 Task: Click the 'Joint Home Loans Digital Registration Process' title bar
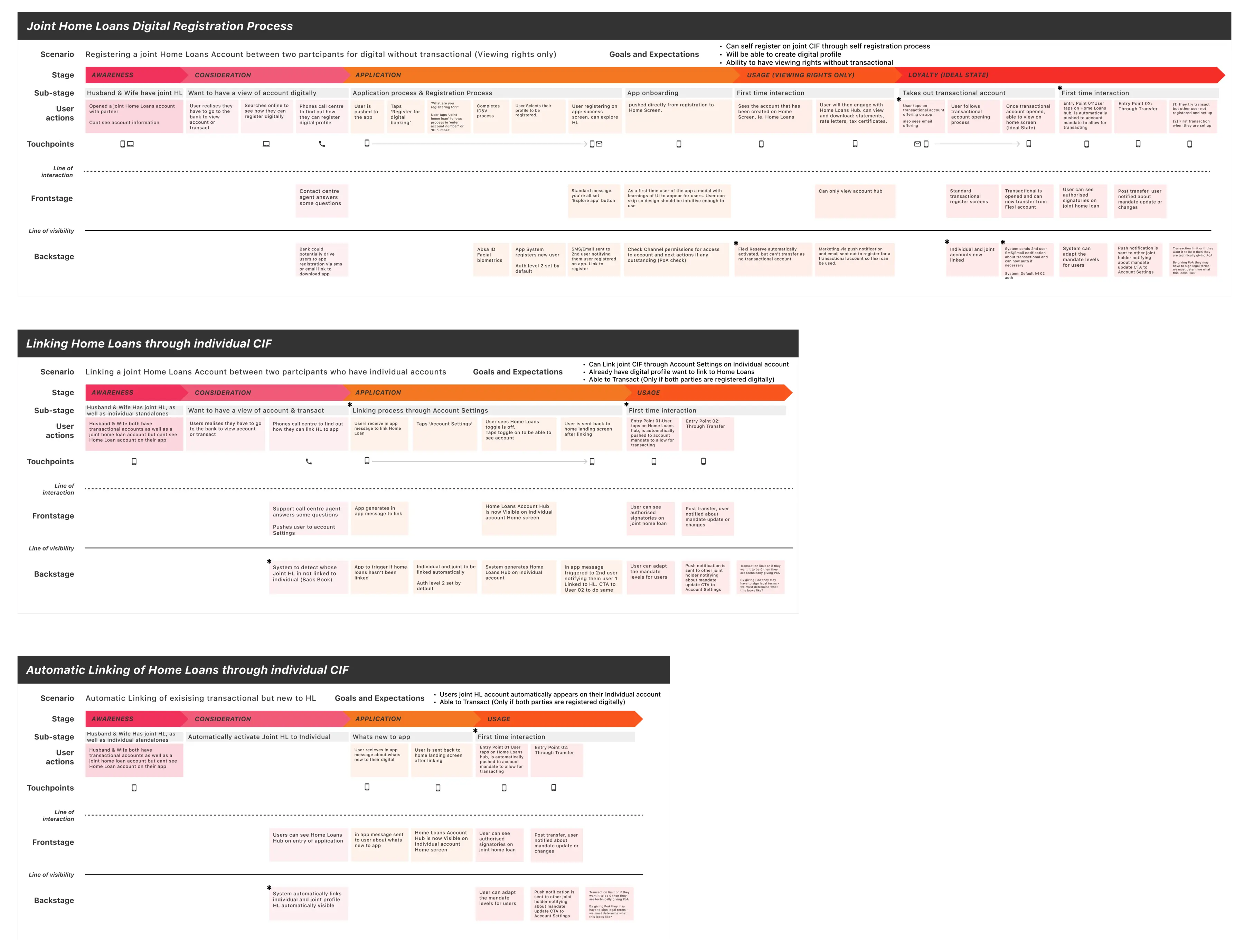coord(624,26)
